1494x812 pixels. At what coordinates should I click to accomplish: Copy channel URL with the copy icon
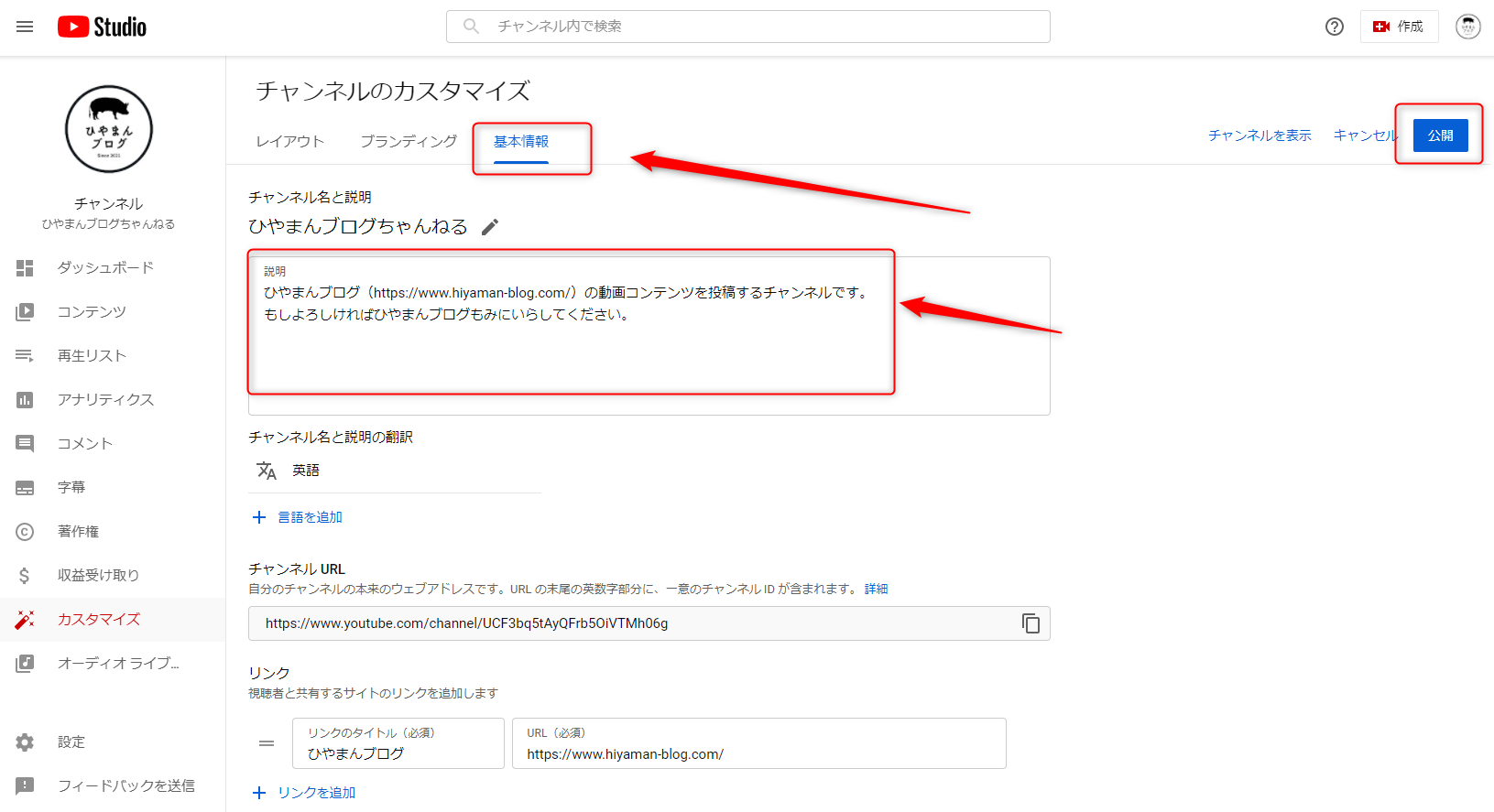tap(1031, 623)
